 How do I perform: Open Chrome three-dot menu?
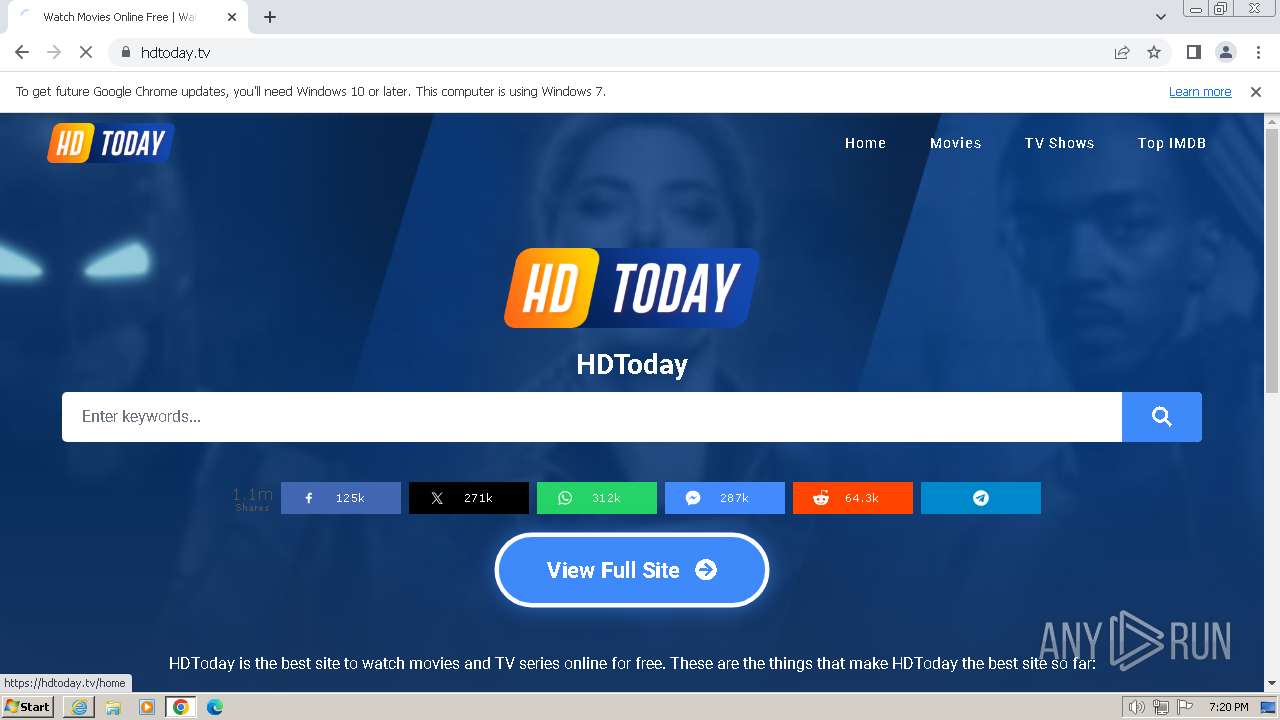(1258, 52)
